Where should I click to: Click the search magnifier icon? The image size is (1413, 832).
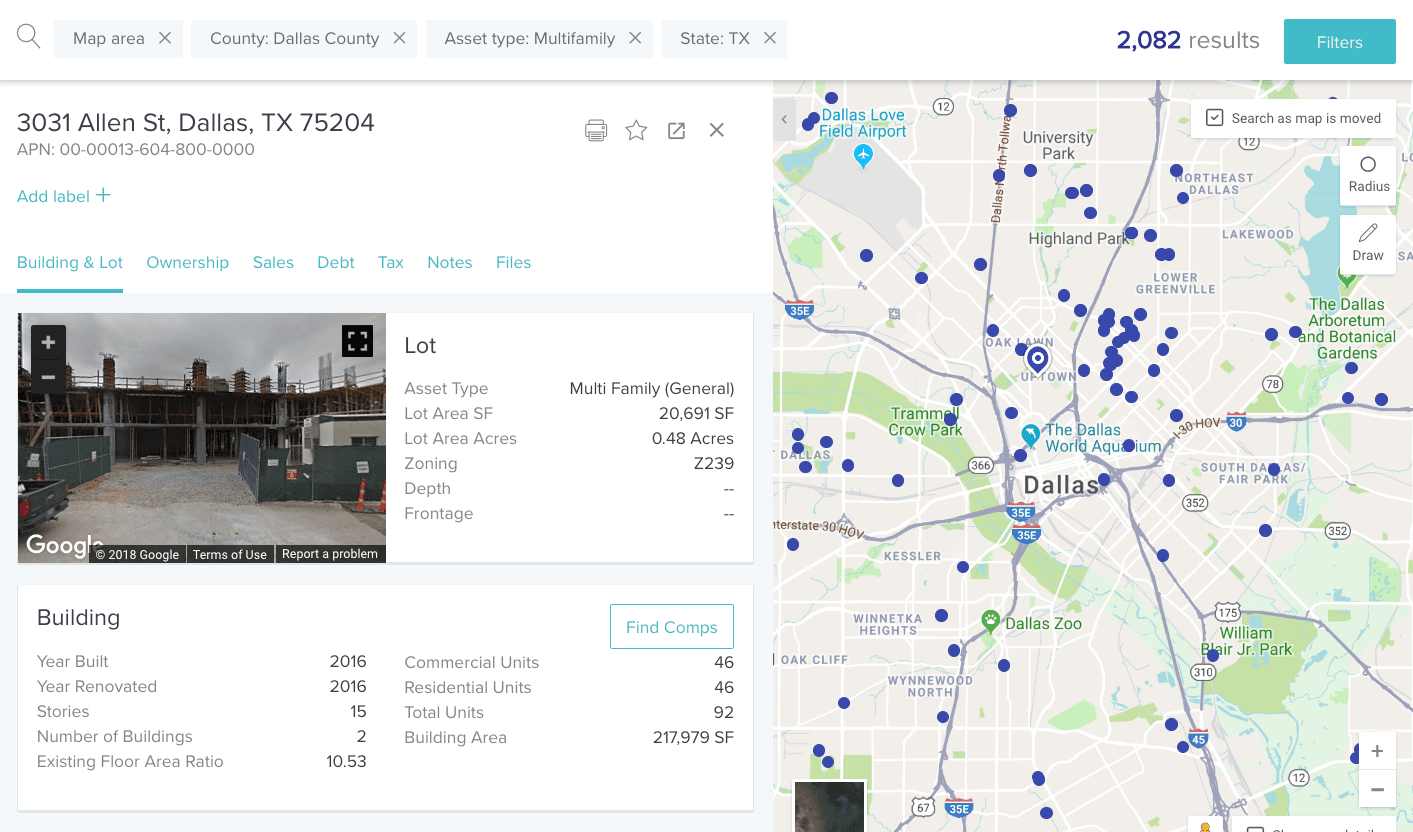(29, 38)
